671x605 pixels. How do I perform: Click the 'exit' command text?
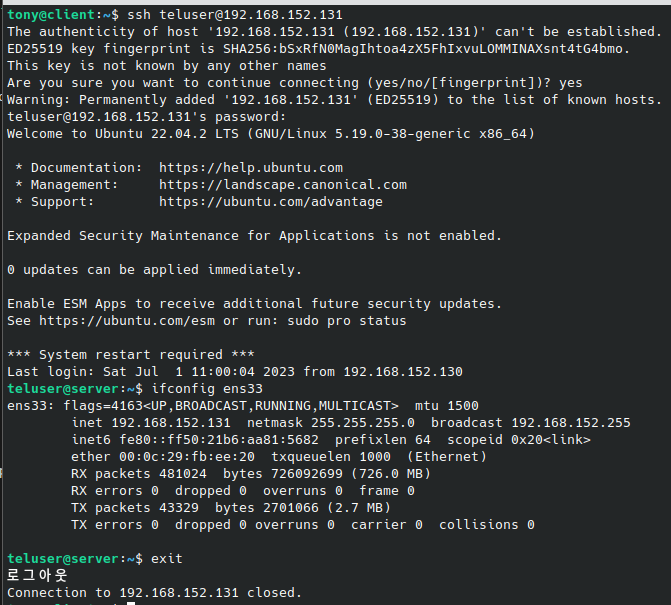(x=167, y=557)
